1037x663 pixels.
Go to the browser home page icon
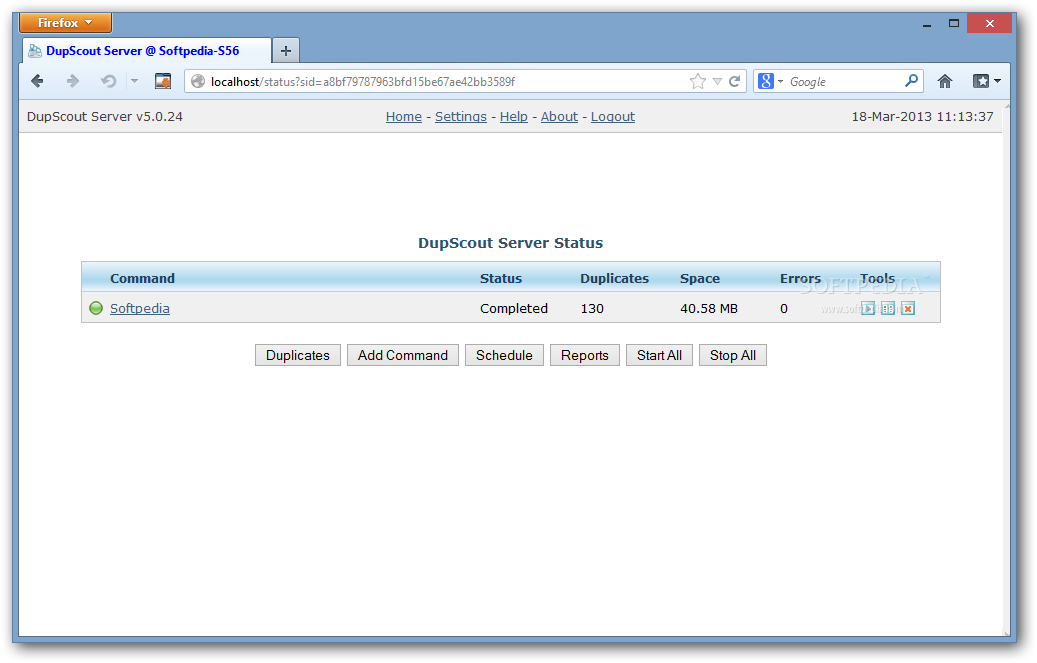(944, 81)
